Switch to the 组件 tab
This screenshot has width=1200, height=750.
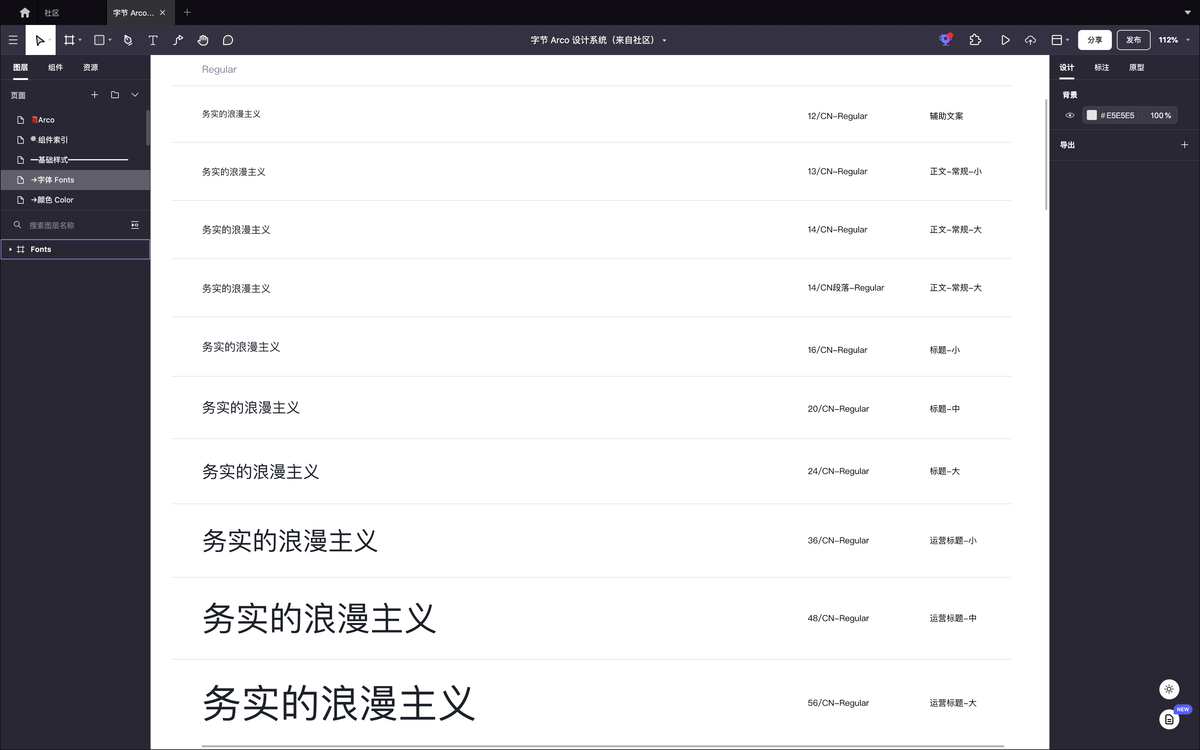(x=55, y=67)
